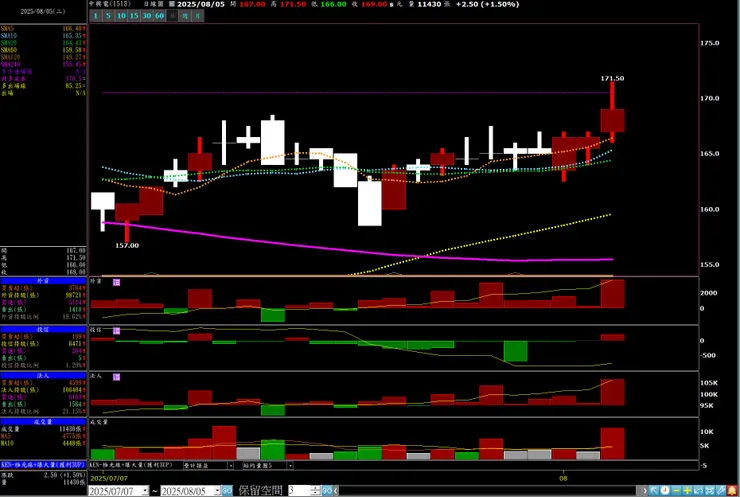Click the highlighted KEN indicator label at bottom-left
This screenshot has width=740, height=497.
point(43,465)
